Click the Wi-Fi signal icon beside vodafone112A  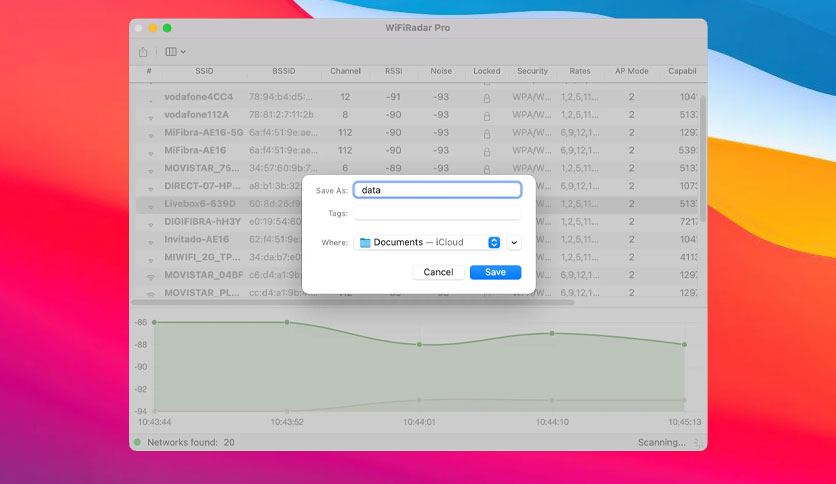point(151,117)
